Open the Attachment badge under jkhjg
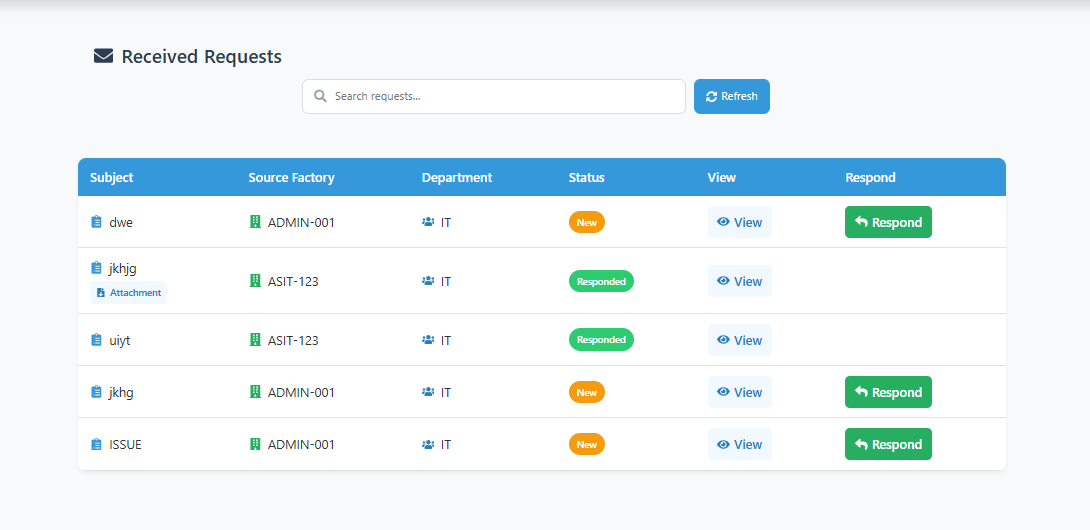This screenshot has width=1090, height=530. click(x=129, y=292)
